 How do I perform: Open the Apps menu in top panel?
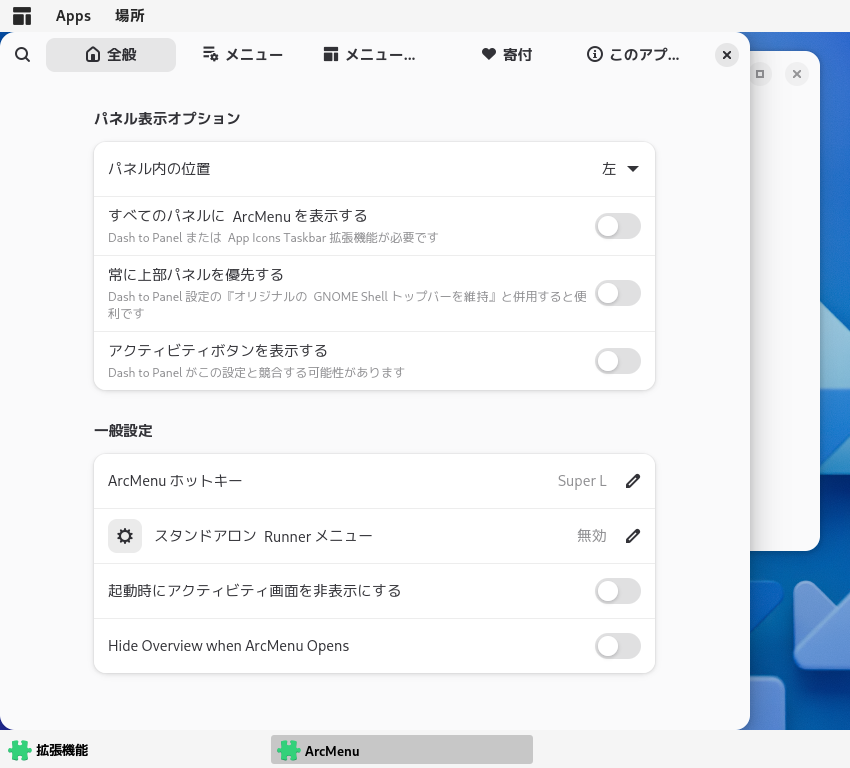click(73, 16)
